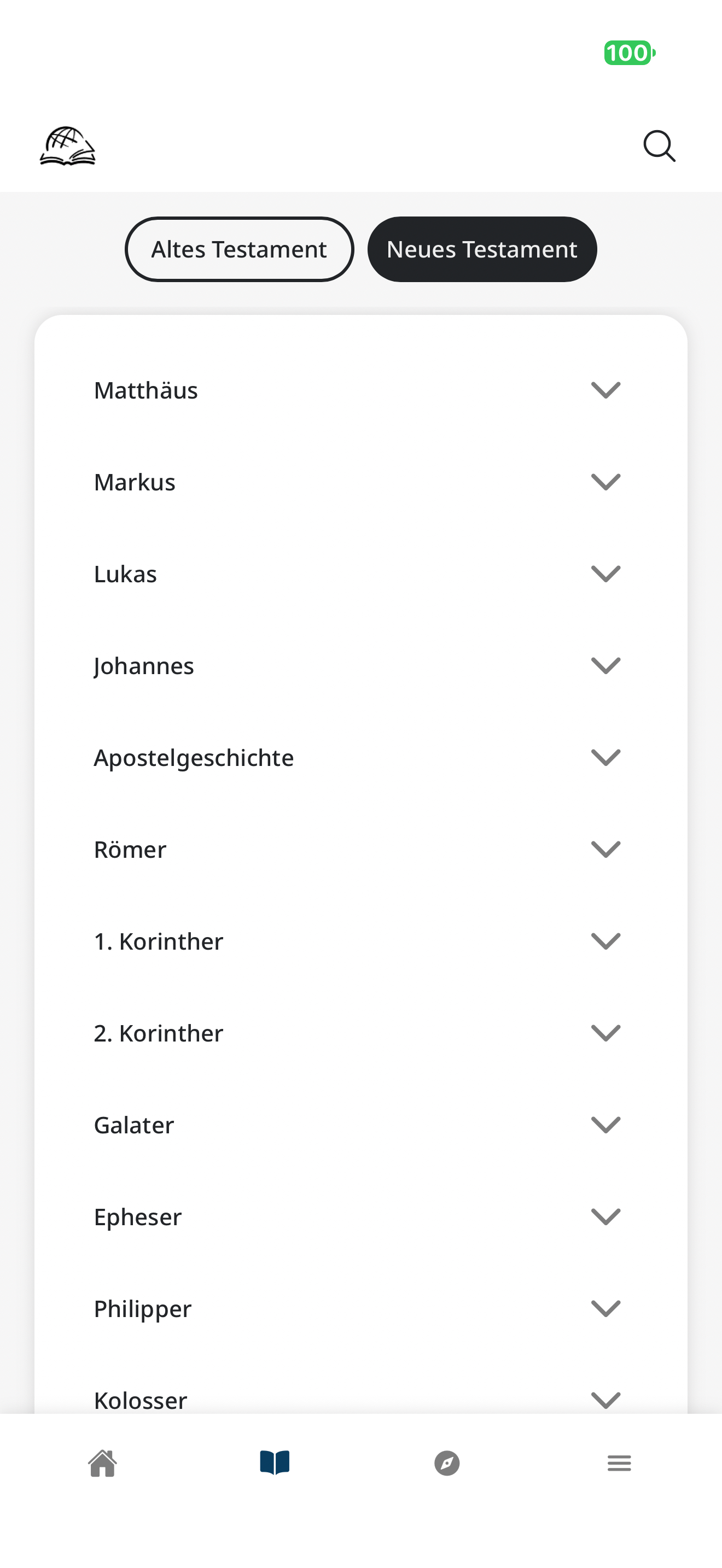Expand the 2. Korinther chevron
The width and height of the screenshot is (722, 1568).
coord(605,1033)
